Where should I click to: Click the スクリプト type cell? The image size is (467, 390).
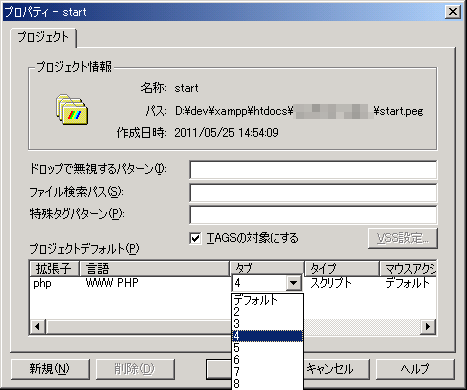coord(331,283)
